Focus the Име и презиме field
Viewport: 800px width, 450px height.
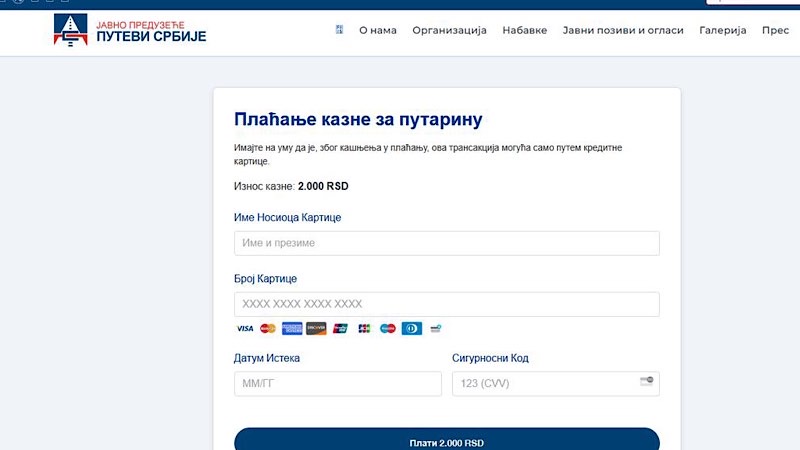pyautogui.click(x=447, y=243)
